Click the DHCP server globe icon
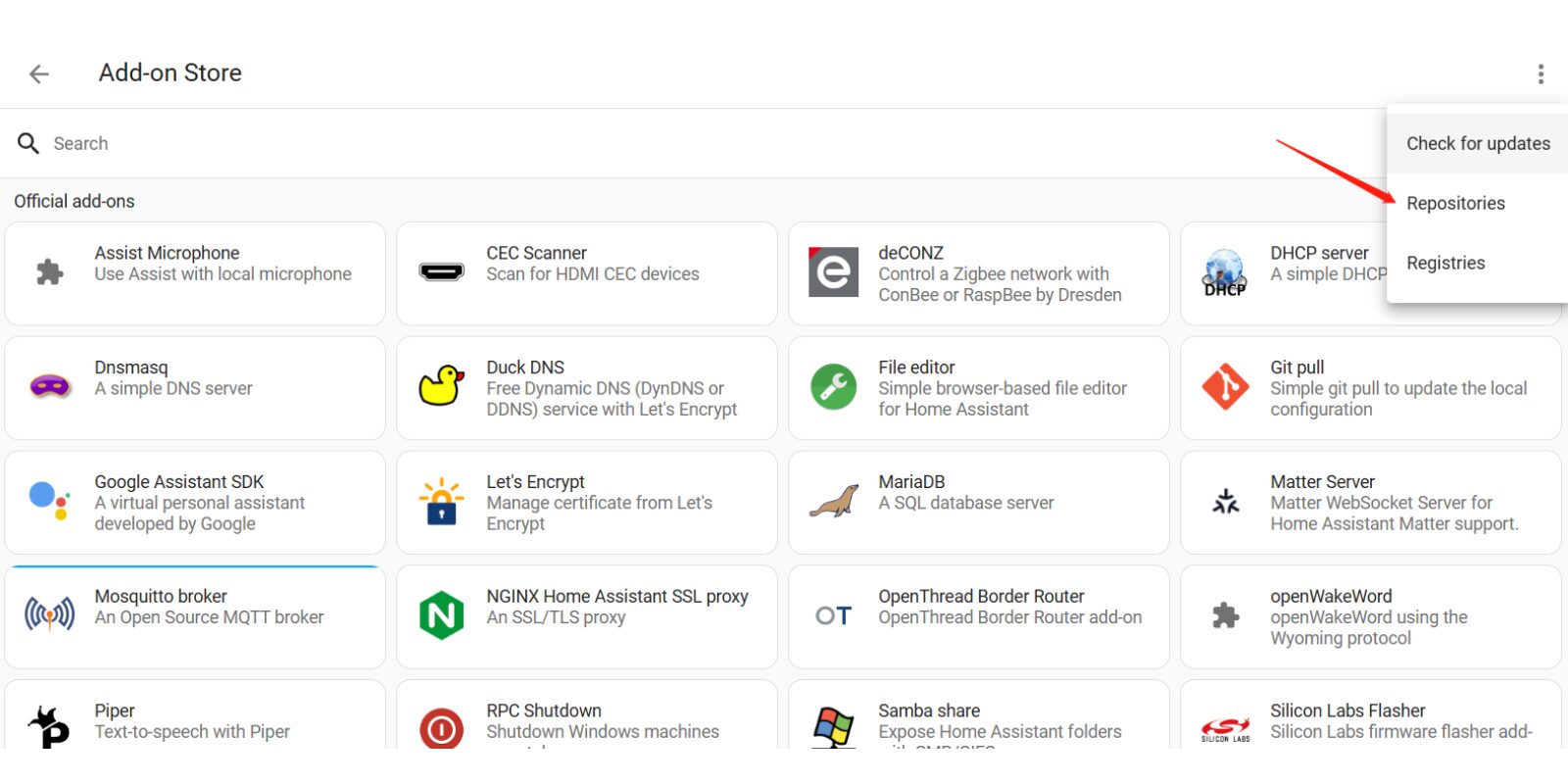The image size is (1568, 784). tap(1225, 272)
